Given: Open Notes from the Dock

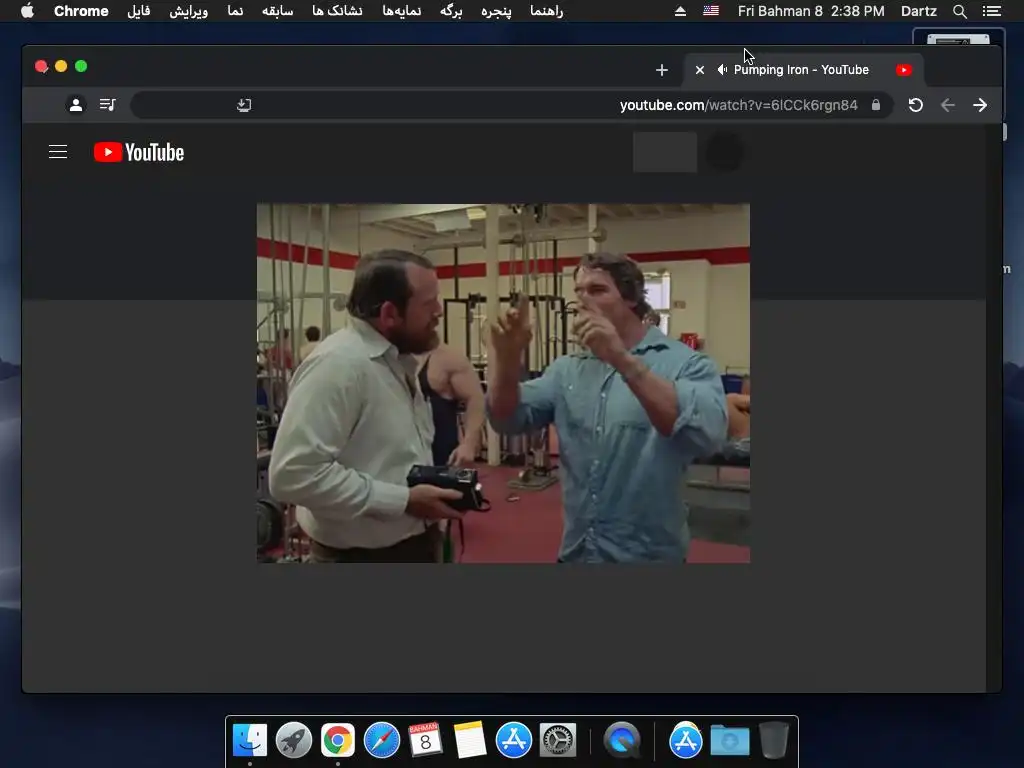Looking at the screenshot, I should click(470, 741).
